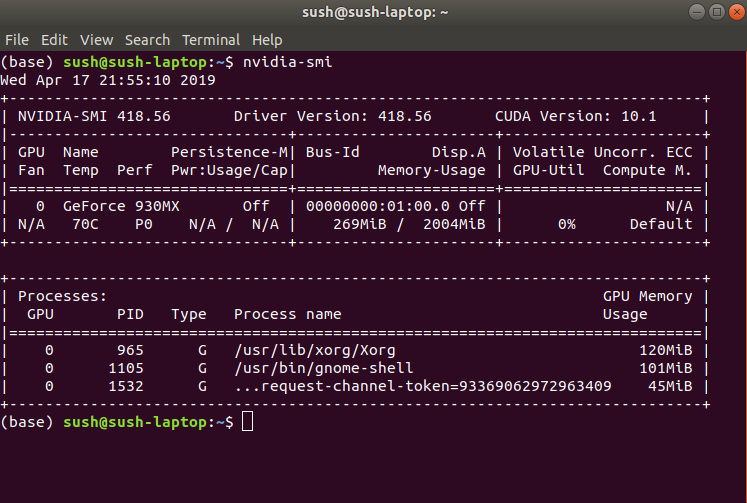Screen dimensions: 747x503
Task: Minimize the terminal window
Action: 697,12
